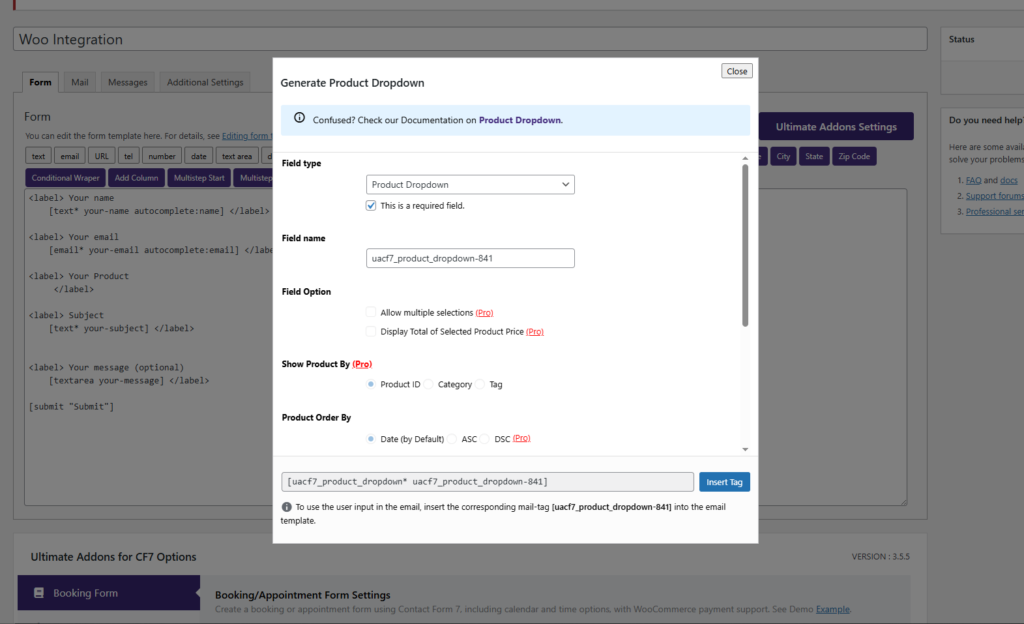Untick 'This is a required field' checkbox

(x=371, y=206)
